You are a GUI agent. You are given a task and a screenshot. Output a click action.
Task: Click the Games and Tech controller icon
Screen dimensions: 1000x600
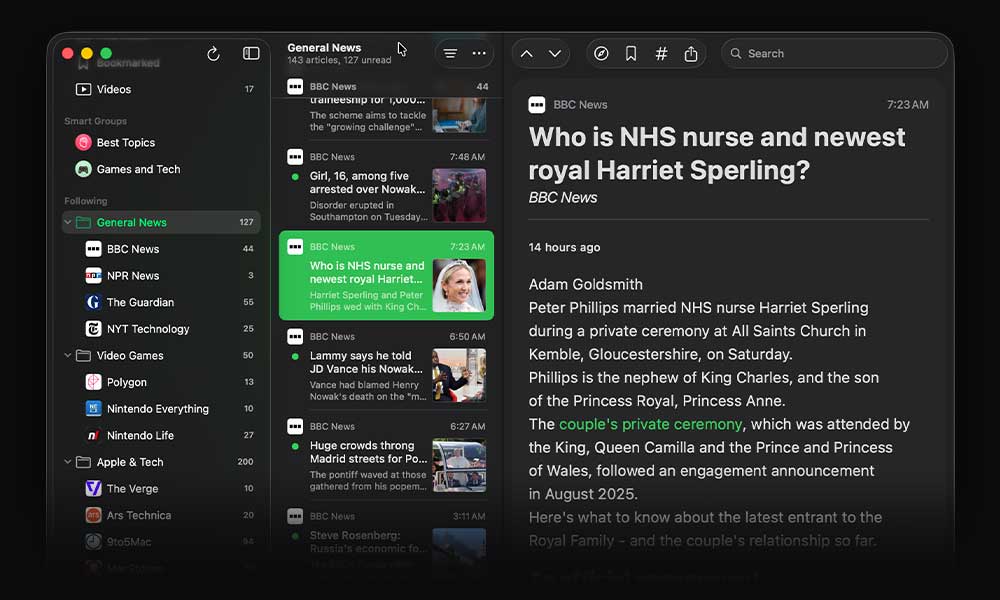point(84,169)
